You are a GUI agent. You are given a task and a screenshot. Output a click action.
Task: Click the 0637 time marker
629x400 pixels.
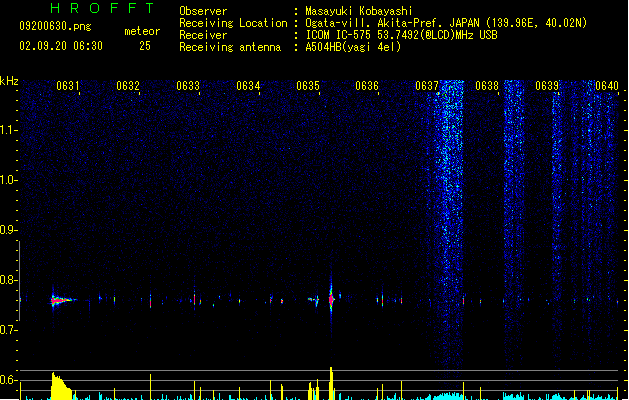coord(427,86)
